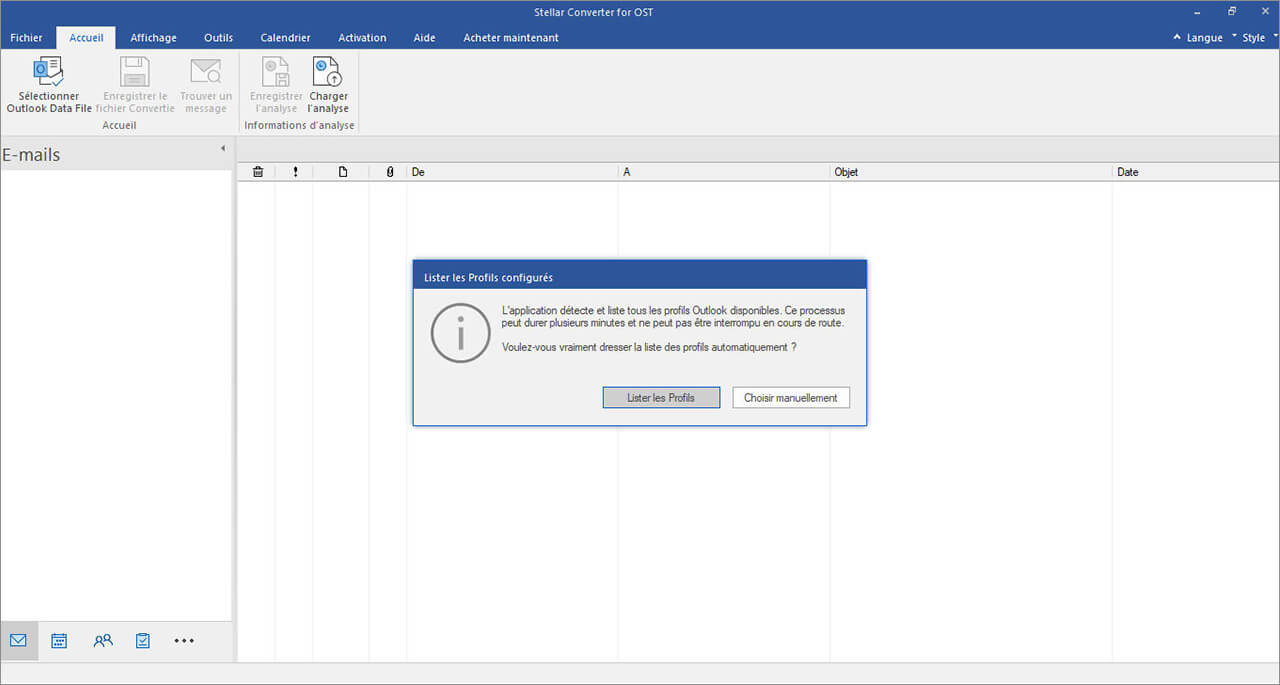This screenshot has width=1280, height=685.
Task: Show more navigation options ellipsis
Action: click(184, 641)
